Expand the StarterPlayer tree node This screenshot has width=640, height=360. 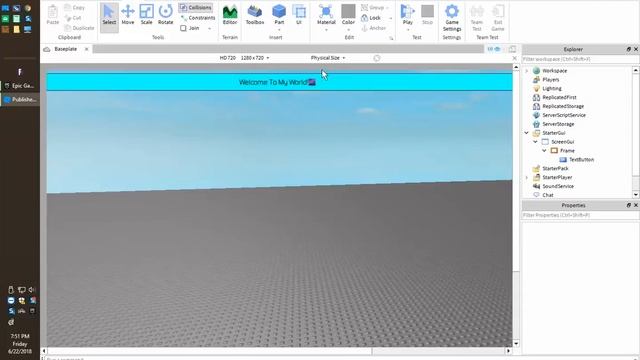pos(527,178)
